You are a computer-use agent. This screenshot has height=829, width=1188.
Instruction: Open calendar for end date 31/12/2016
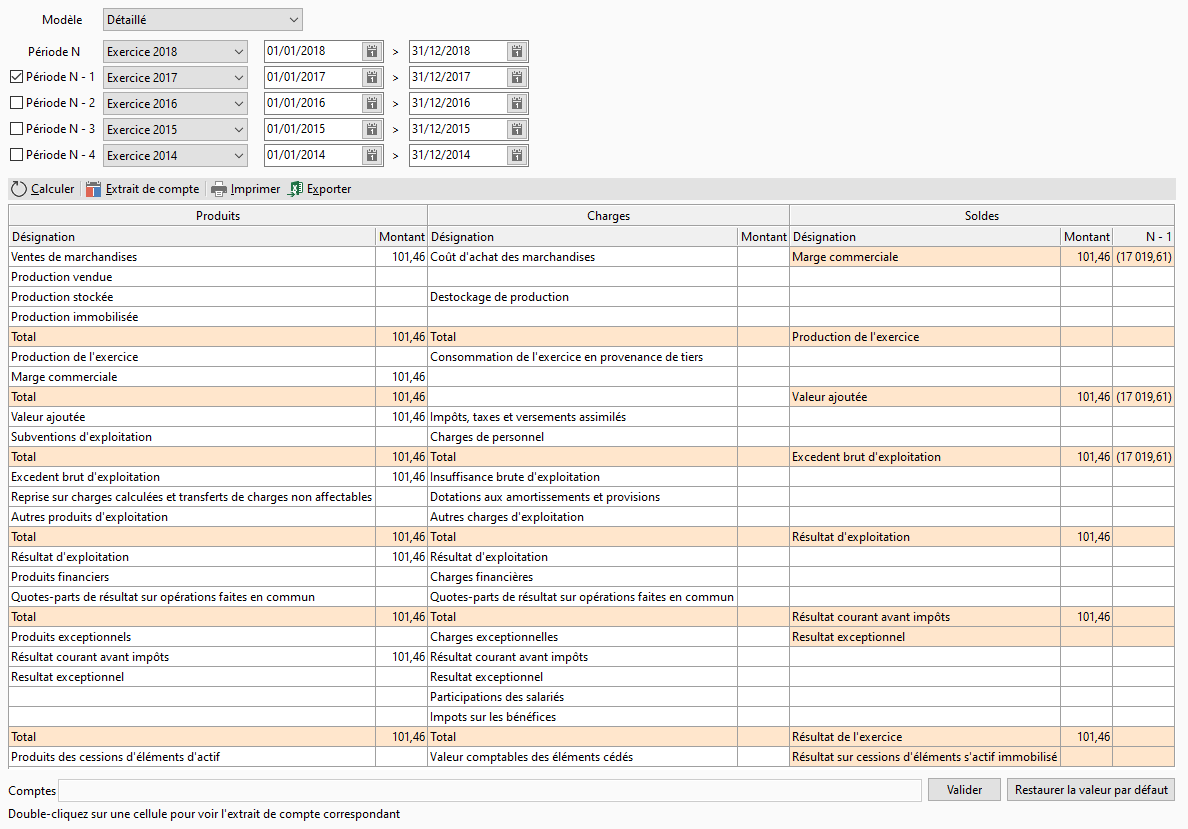[517, 103]
